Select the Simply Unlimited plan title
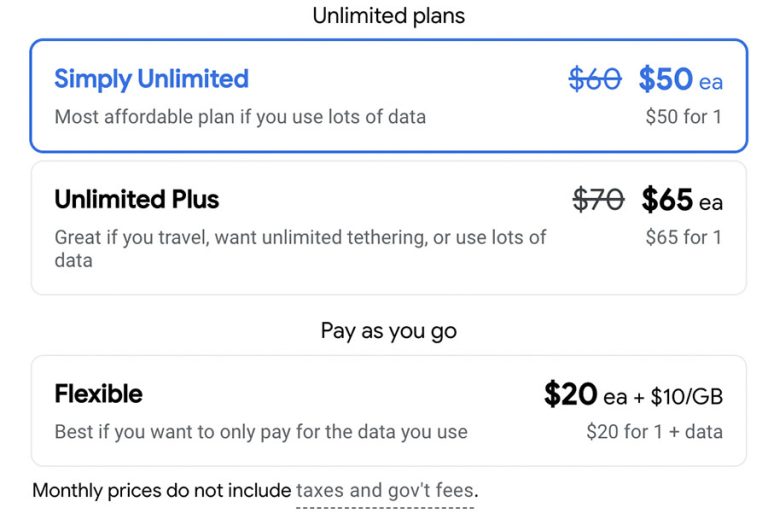 [x=151, y=79]
